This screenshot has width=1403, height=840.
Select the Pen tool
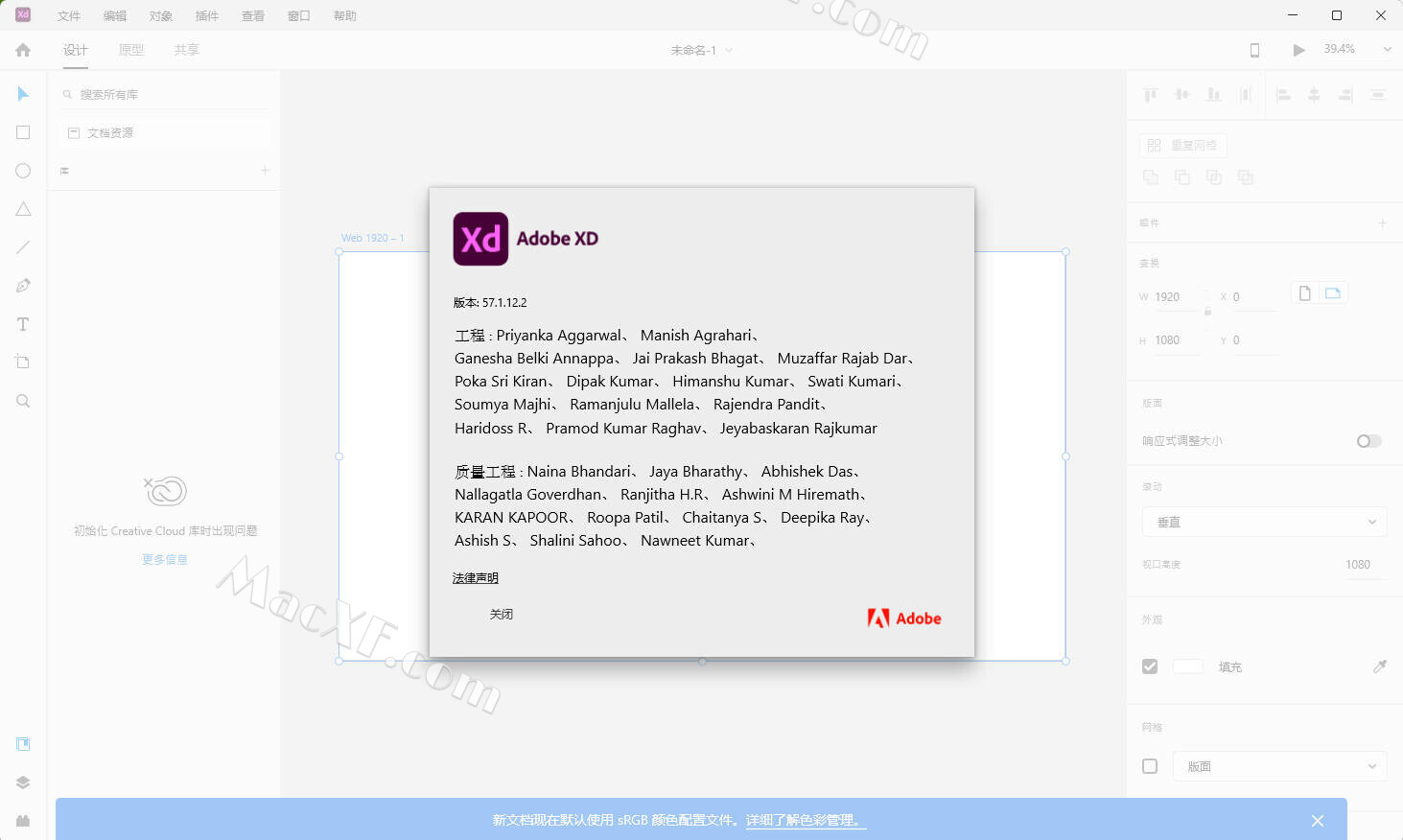(23, 286)
